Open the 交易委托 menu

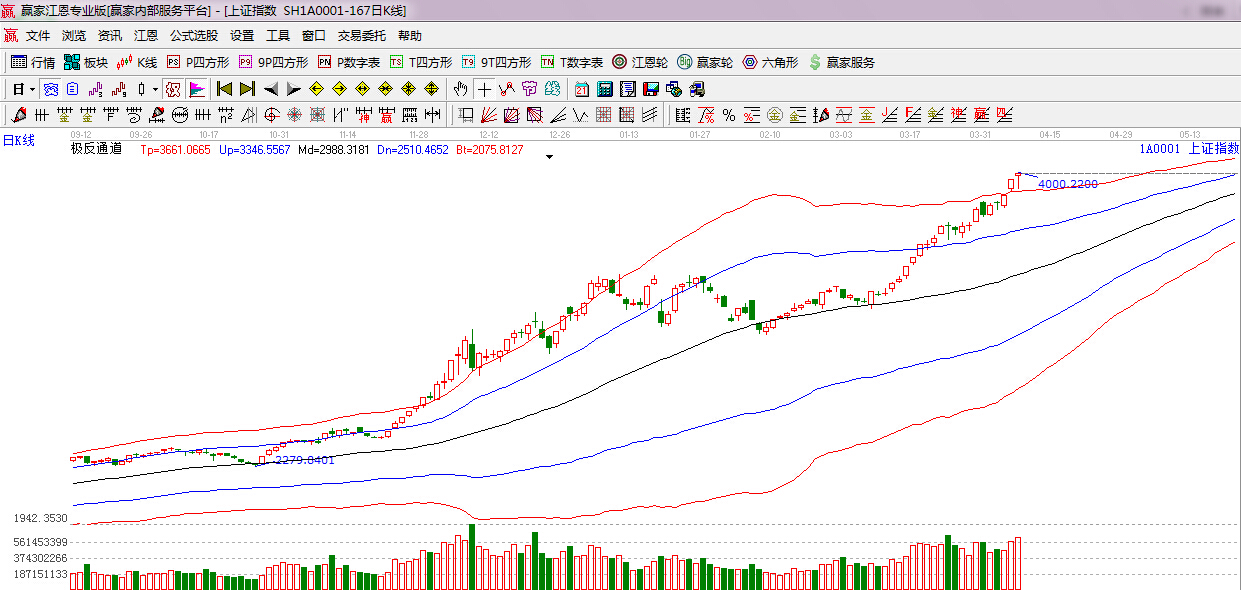click(361, 36)
